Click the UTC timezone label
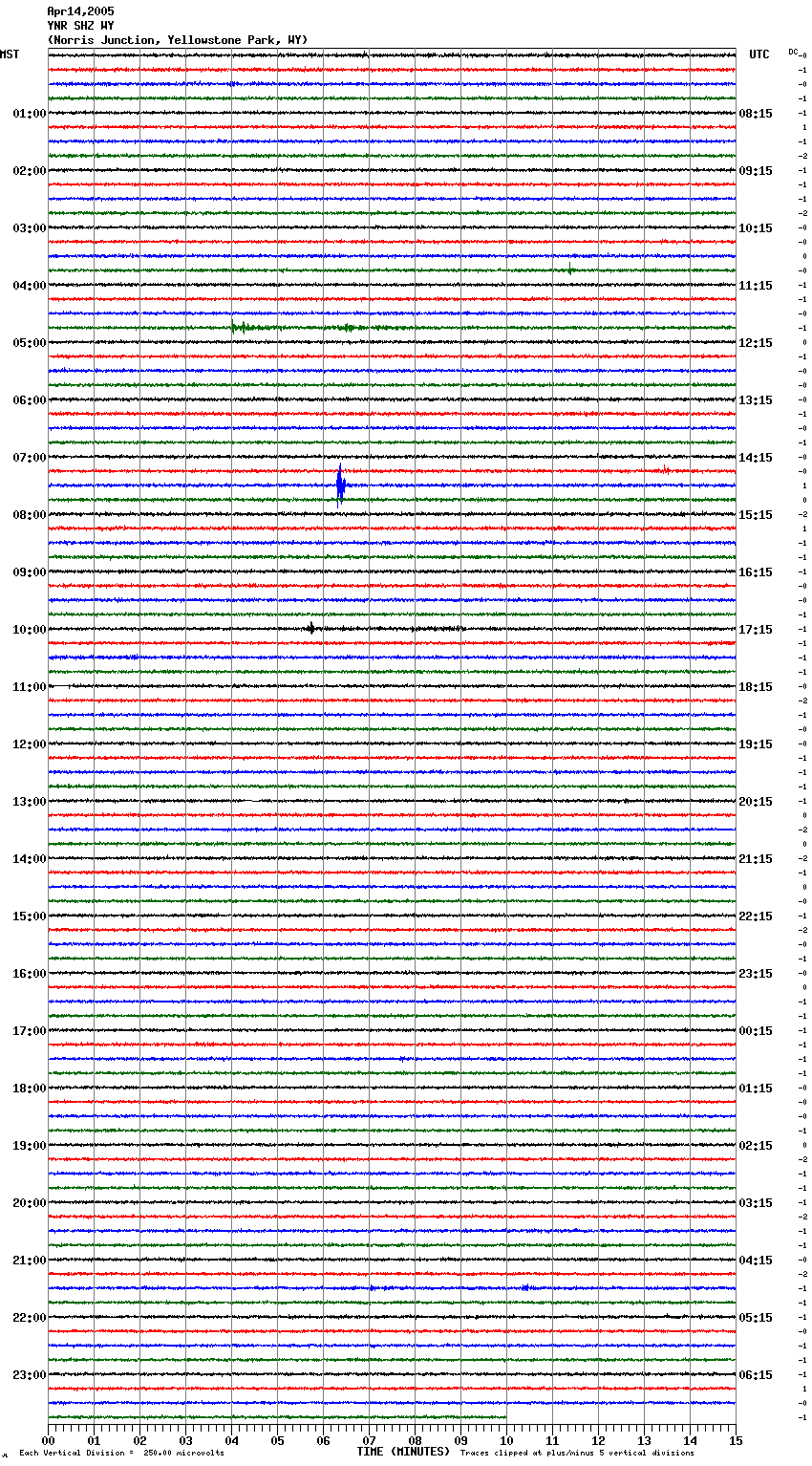 coord(759,54)
